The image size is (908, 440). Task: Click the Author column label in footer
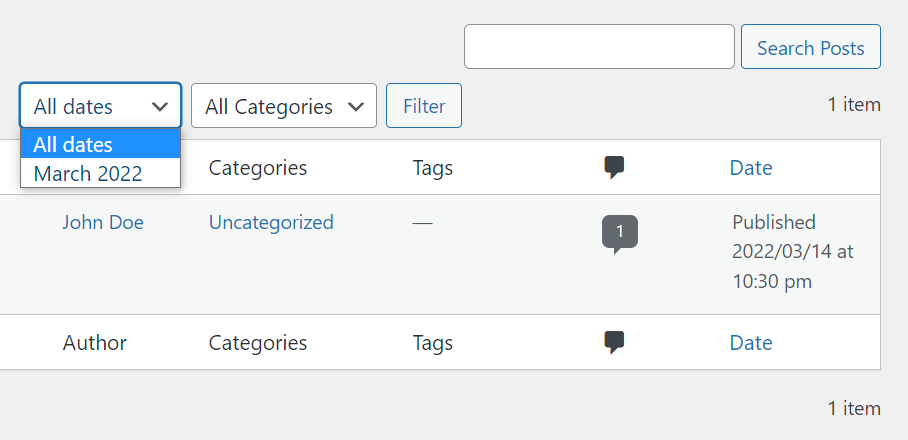click(95, 343)
